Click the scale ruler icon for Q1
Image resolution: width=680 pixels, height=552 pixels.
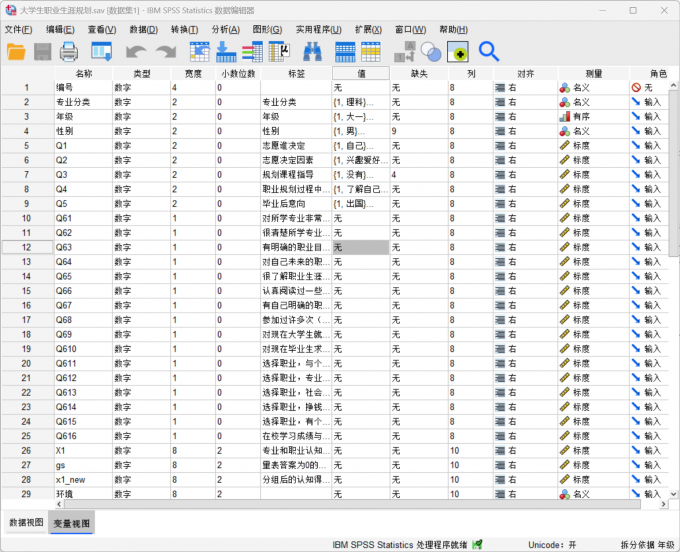(x=565, y=146)
